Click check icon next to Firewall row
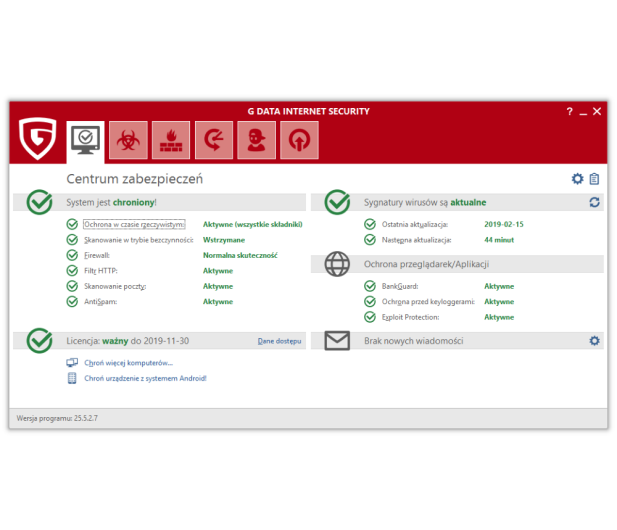617x530 pixels. pos(72,255)
